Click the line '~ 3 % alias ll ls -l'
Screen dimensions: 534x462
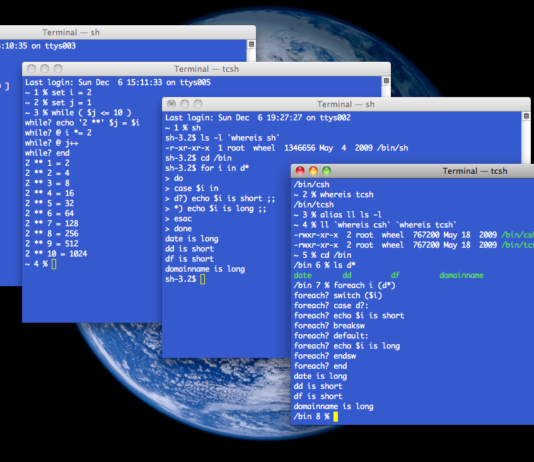(x=338, y=215)
